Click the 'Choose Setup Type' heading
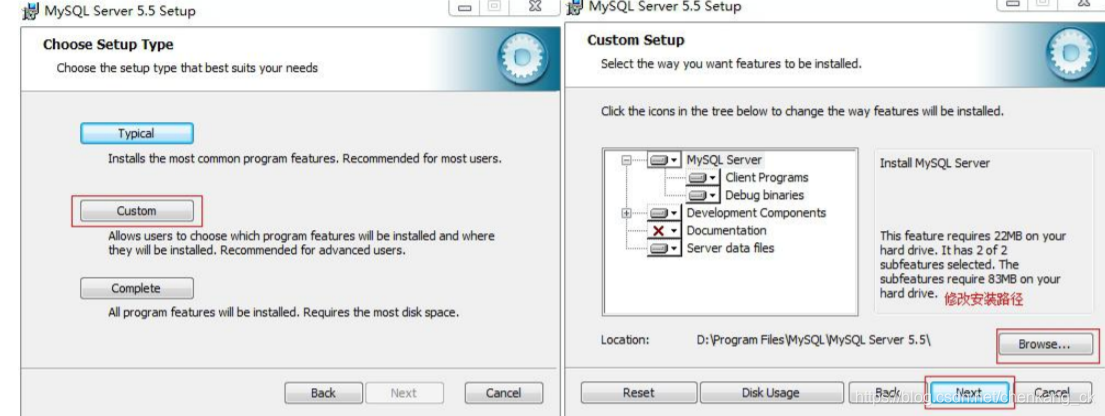 108,44
